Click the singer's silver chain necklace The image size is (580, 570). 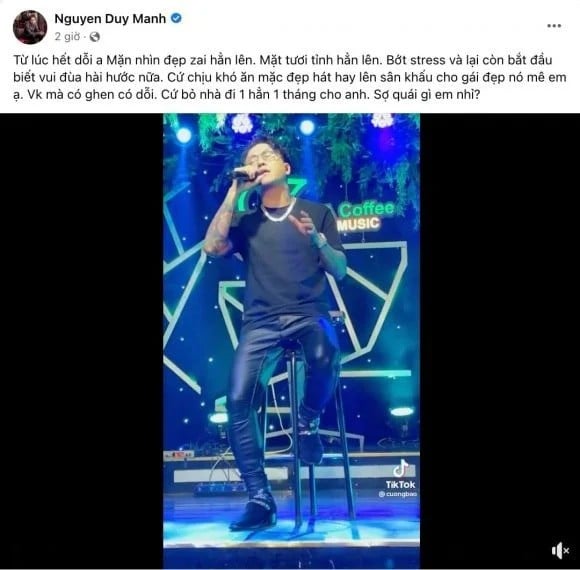coord(278,212)
